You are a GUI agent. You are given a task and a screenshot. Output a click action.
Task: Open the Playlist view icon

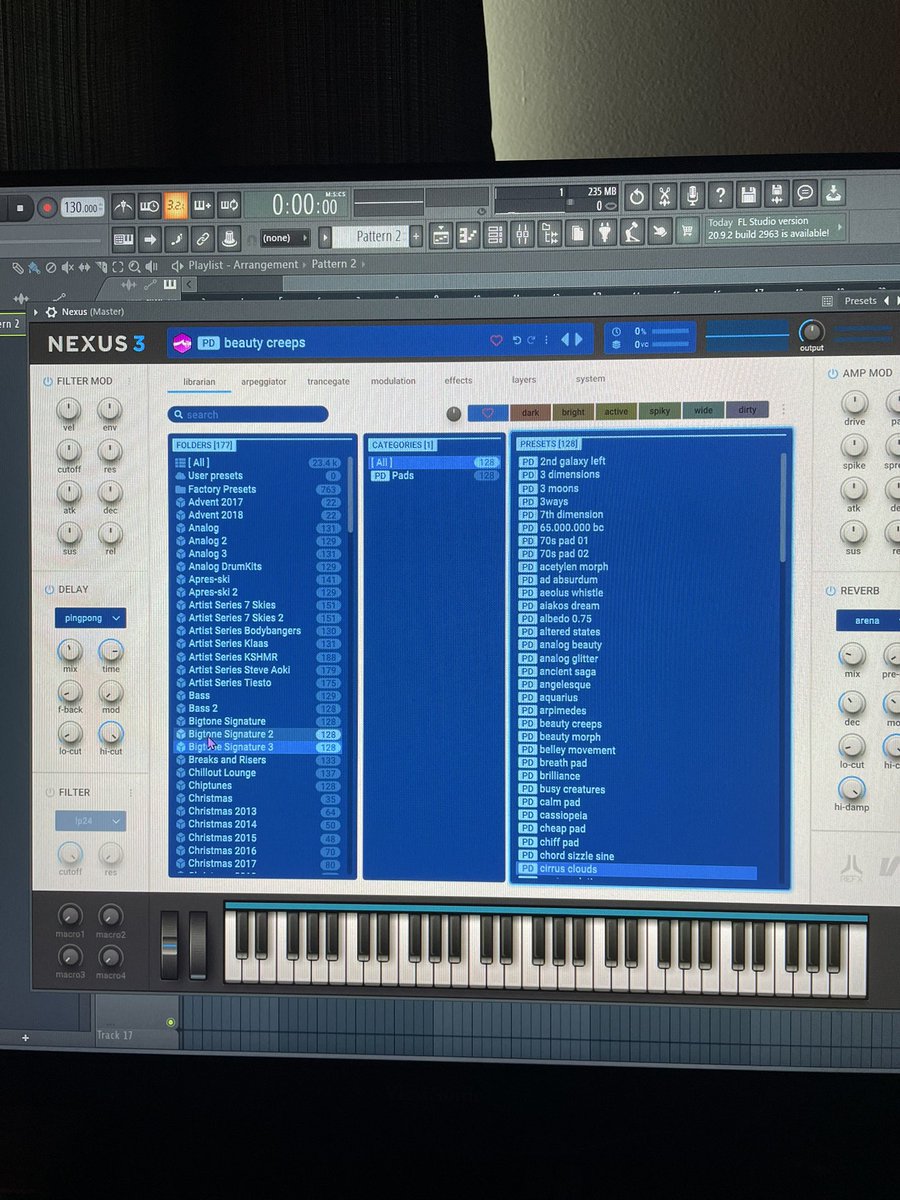coord(441,236)
